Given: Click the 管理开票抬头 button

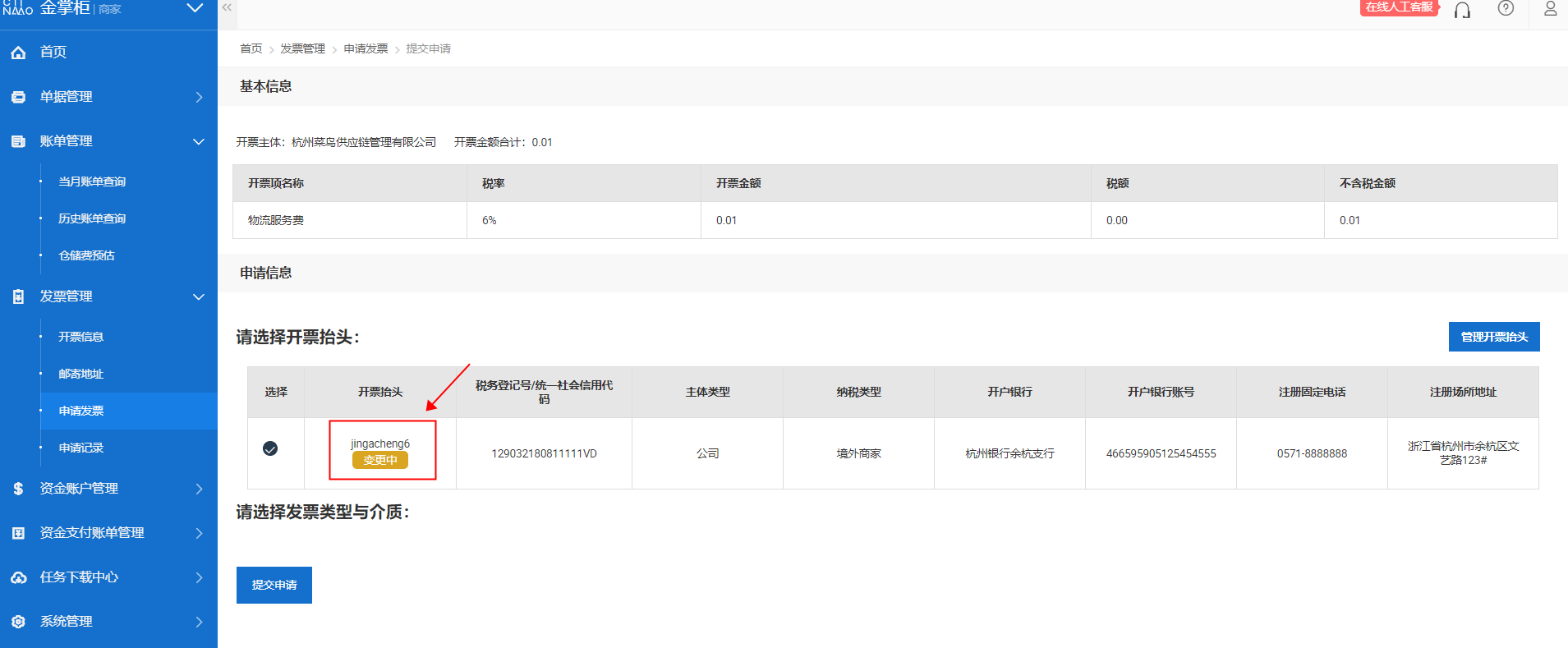Looking at the screenshot, I should click(x=1494, y=337).
